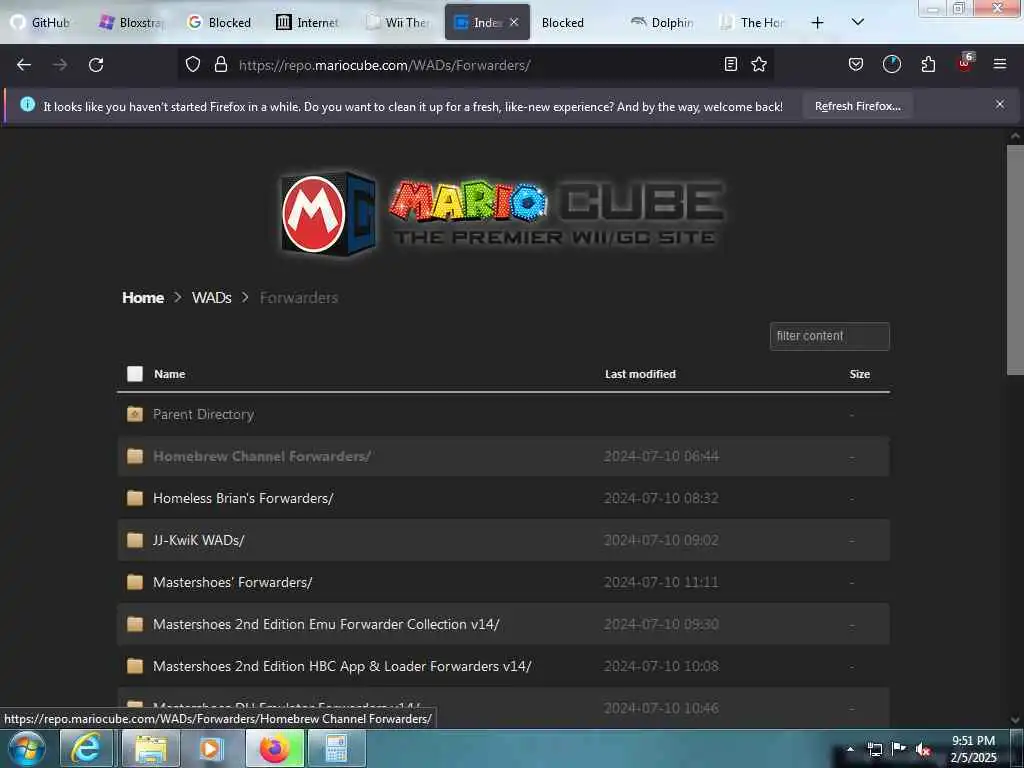Switch to the Bloxstrap tab
Screen dimensions: 1024x768
click(131, 22)
